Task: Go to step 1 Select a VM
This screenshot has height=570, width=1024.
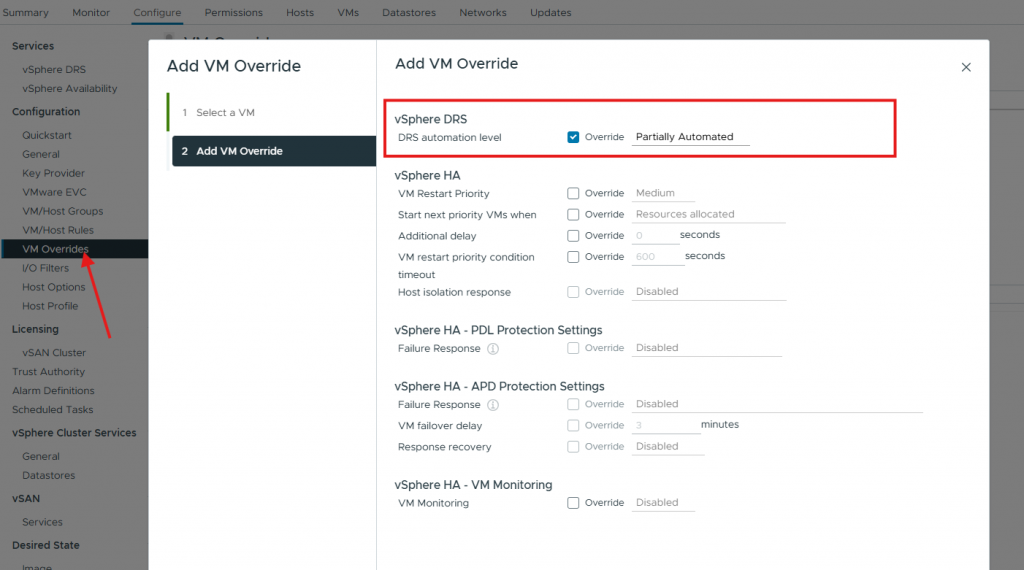Action: [225, 112]
